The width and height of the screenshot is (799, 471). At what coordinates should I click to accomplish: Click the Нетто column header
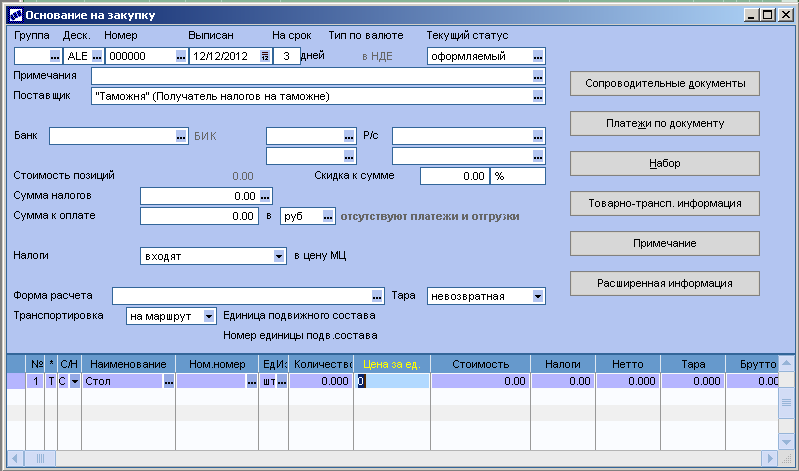pos(628,364)
